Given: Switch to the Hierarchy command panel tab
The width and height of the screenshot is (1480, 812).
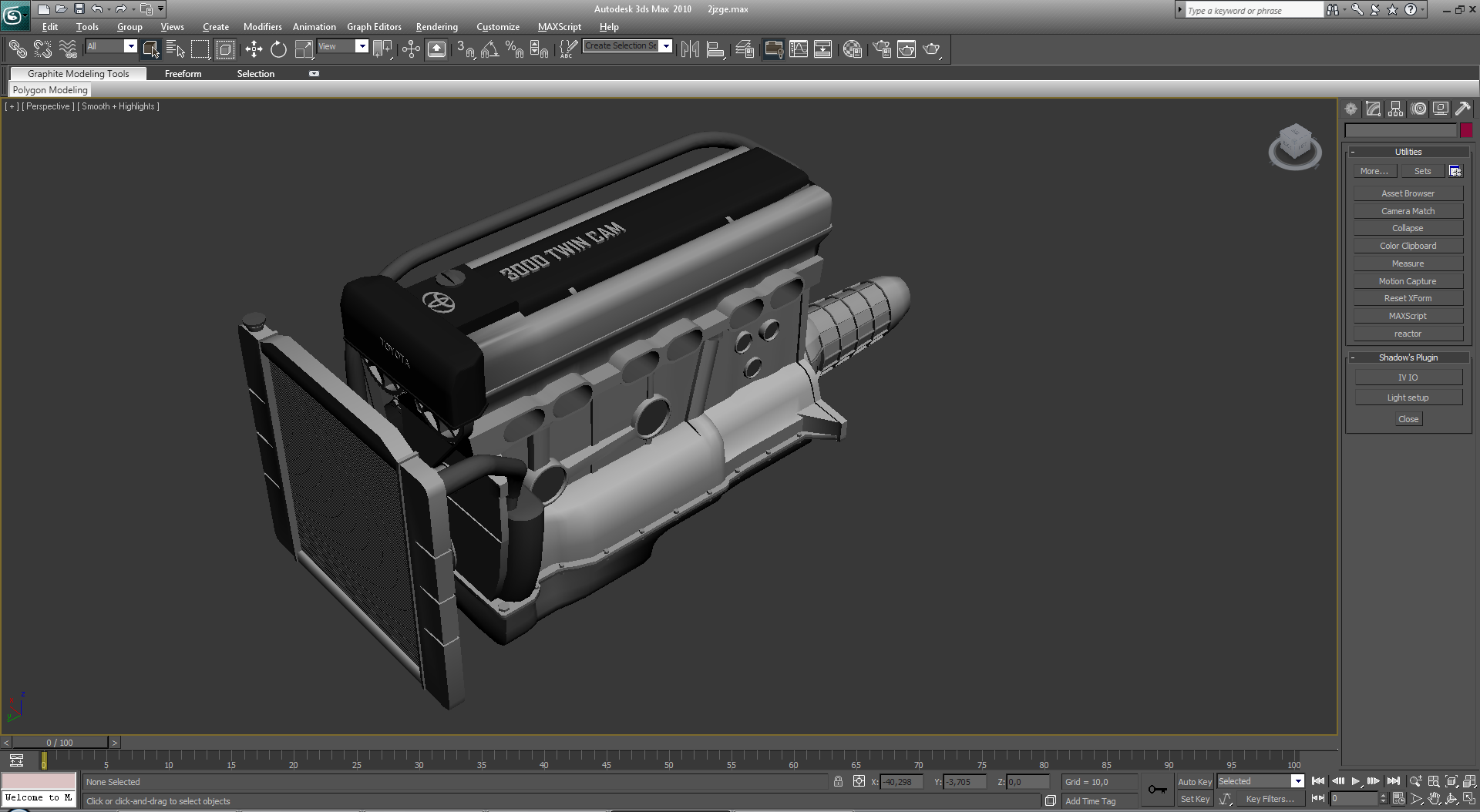Looking at the screenshot, I should 1395,109.
